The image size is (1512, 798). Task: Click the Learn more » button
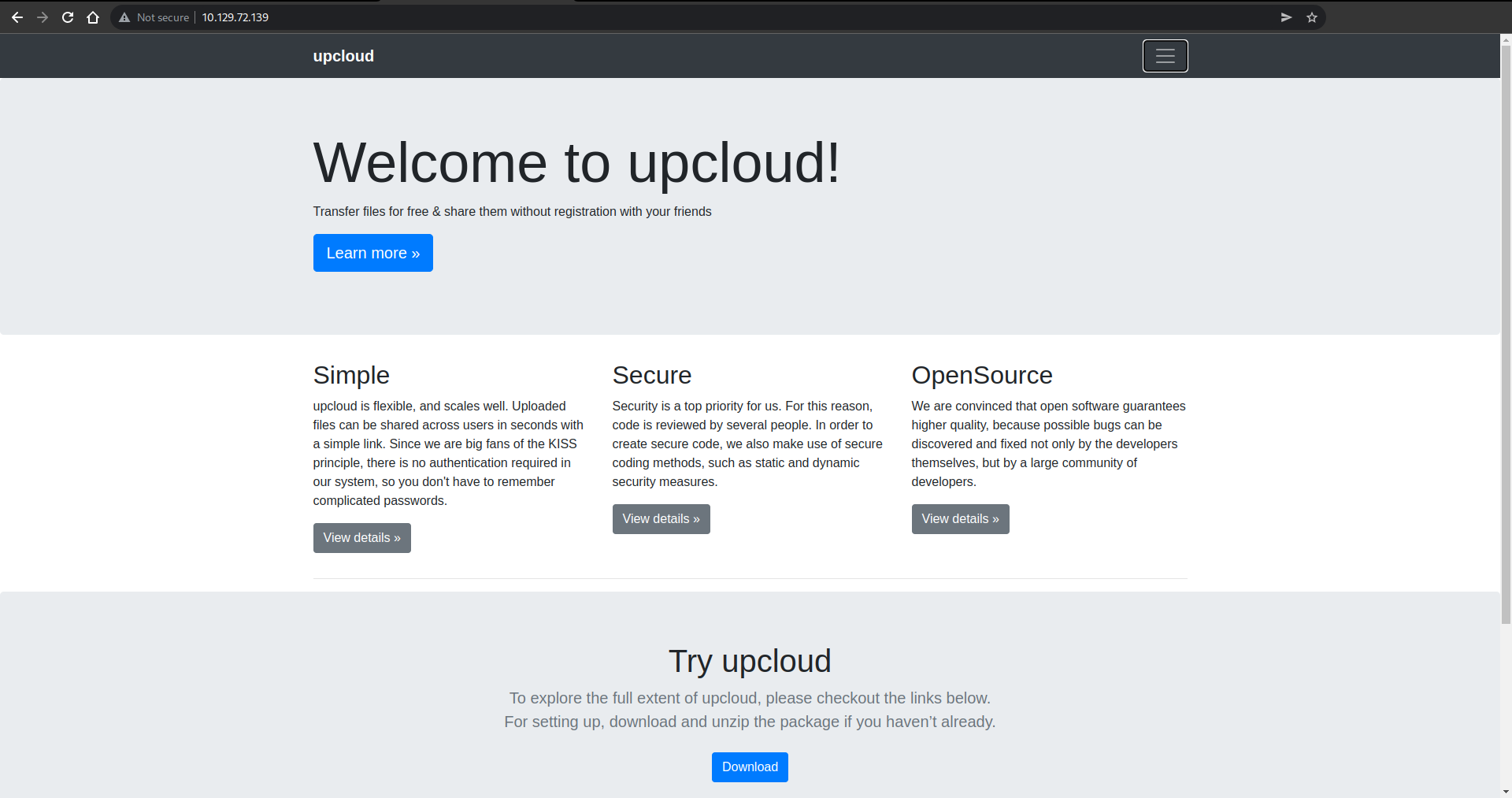click(373, 253)
